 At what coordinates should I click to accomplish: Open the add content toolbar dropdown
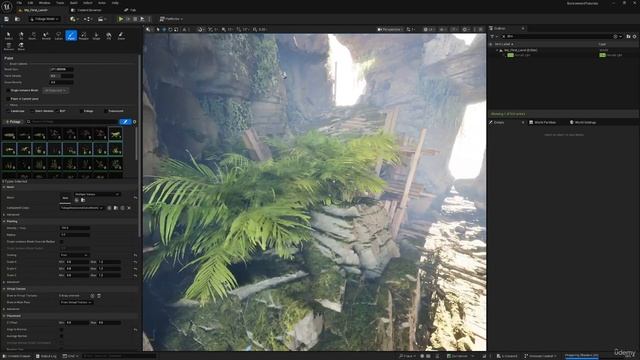click(x=74, y=19)
